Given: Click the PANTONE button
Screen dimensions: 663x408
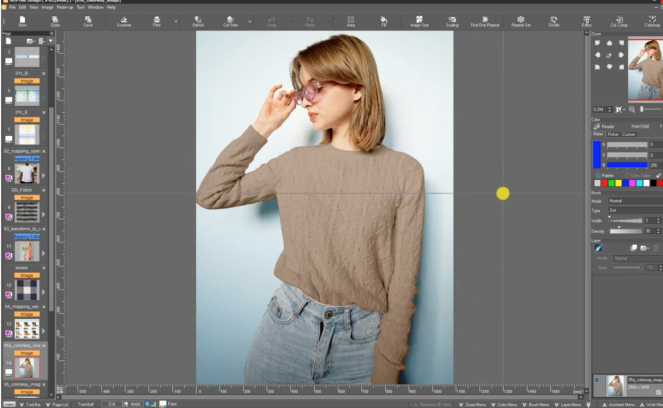Looking at the screenshot, I should click(x=640, y=126).
